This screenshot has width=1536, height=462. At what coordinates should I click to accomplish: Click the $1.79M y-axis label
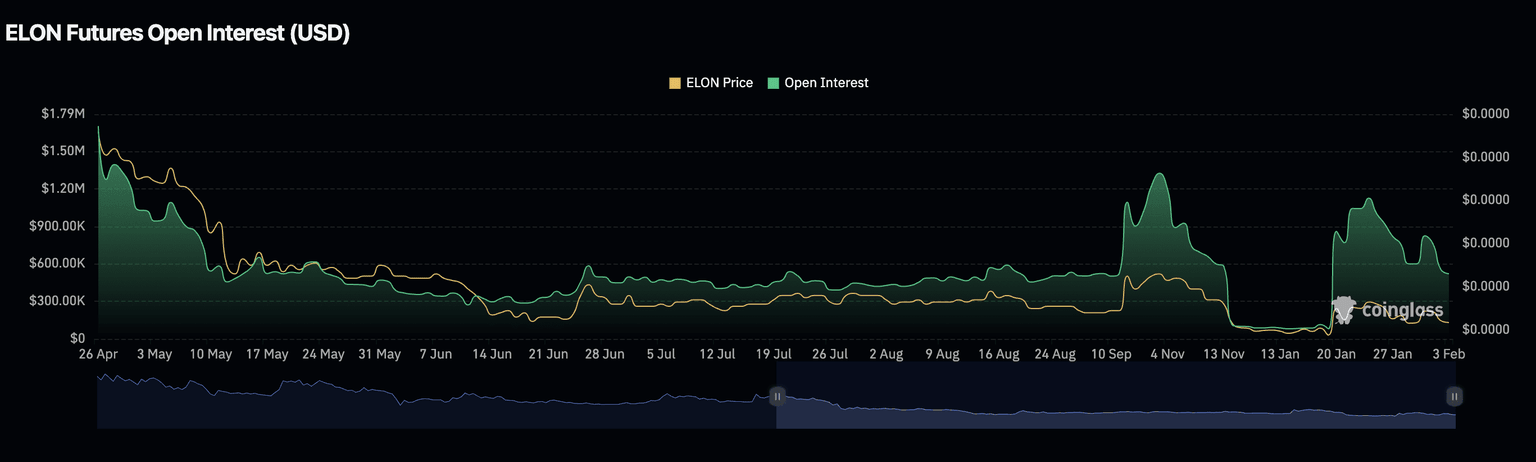pyautogui.click(x=63, y=114)
